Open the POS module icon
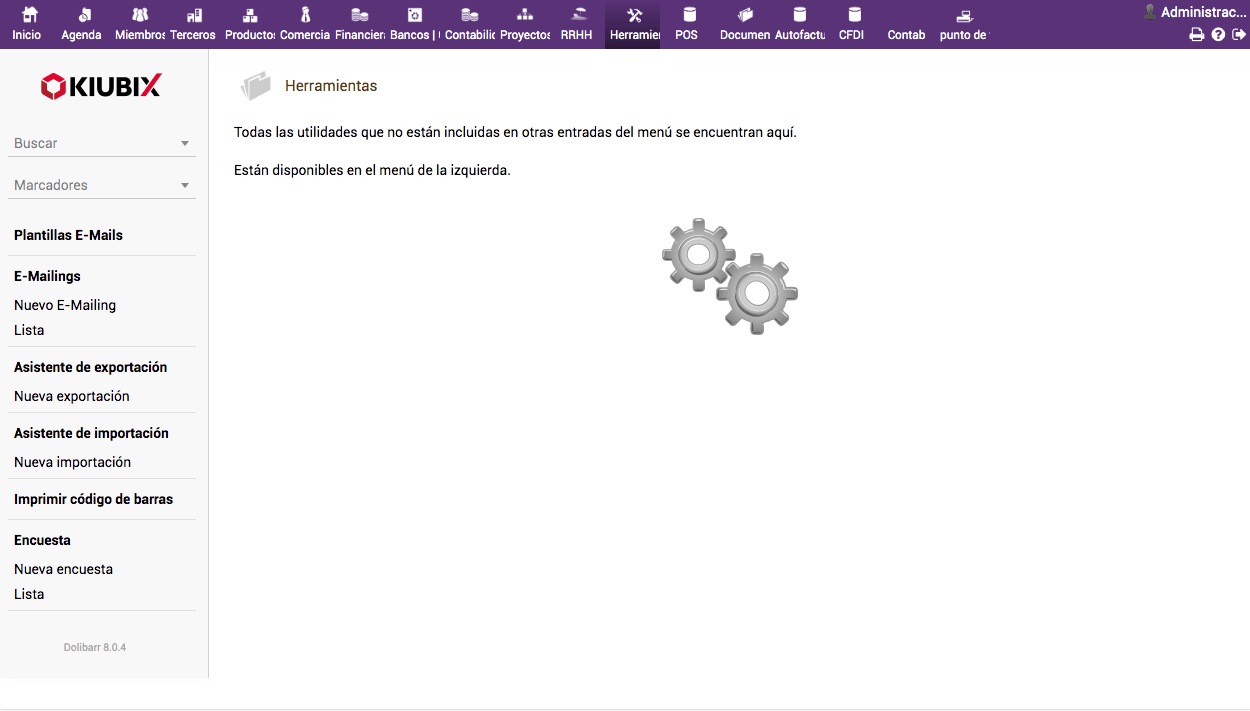The image size is (1250, 711). pos(688,16)
